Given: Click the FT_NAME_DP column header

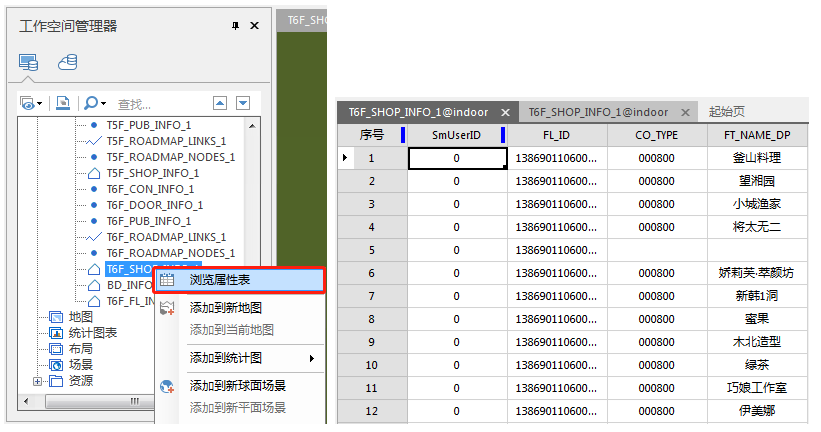Looking at the screenshot, I should tap(755, 135).
